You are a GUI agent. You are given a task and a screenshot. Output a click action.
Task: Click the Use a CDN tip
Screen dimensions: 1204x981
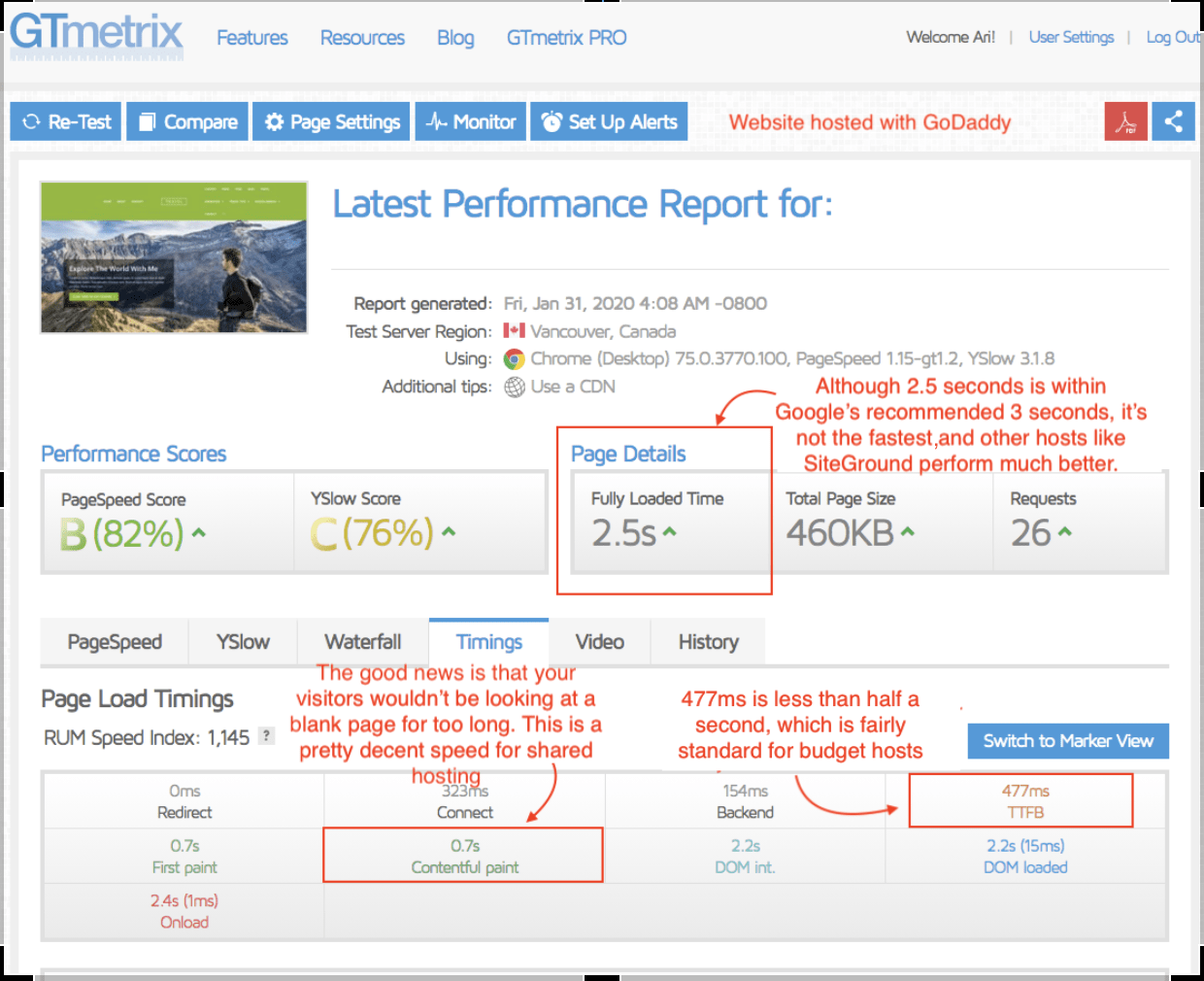(573, 387)
